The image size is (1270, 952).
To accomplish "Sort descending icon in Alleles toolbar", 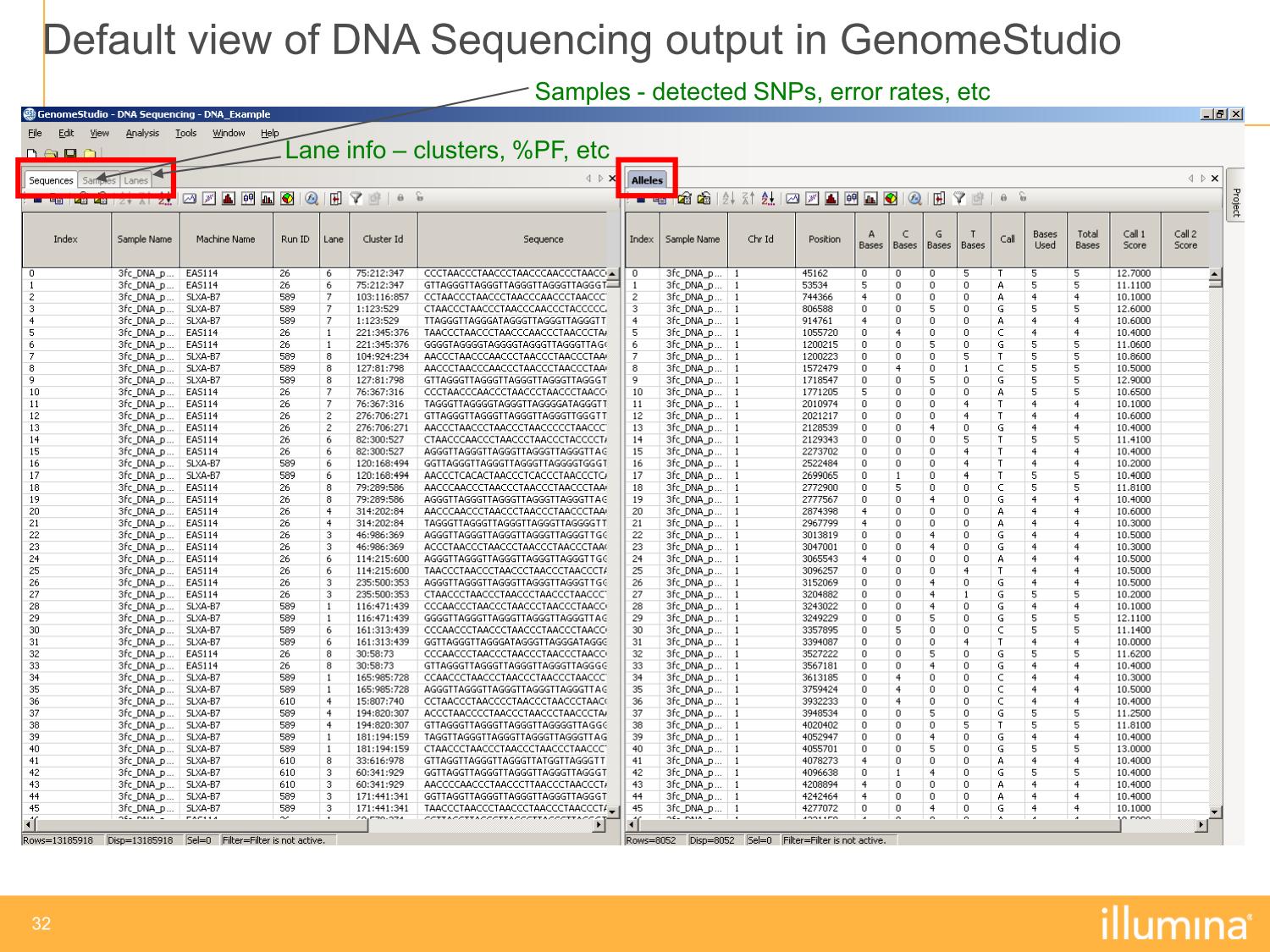I will tap(748, 199).
